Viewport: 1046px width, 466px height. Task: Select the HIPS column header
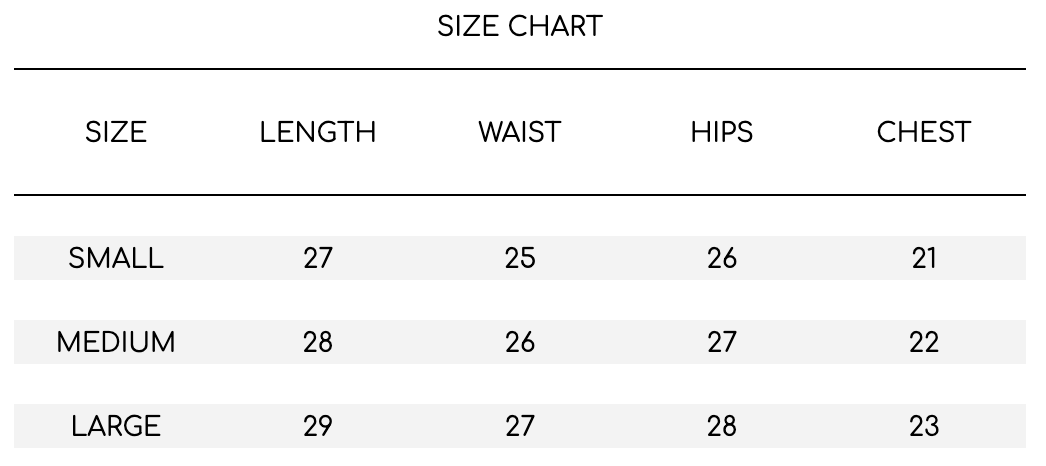click(722, 132)
